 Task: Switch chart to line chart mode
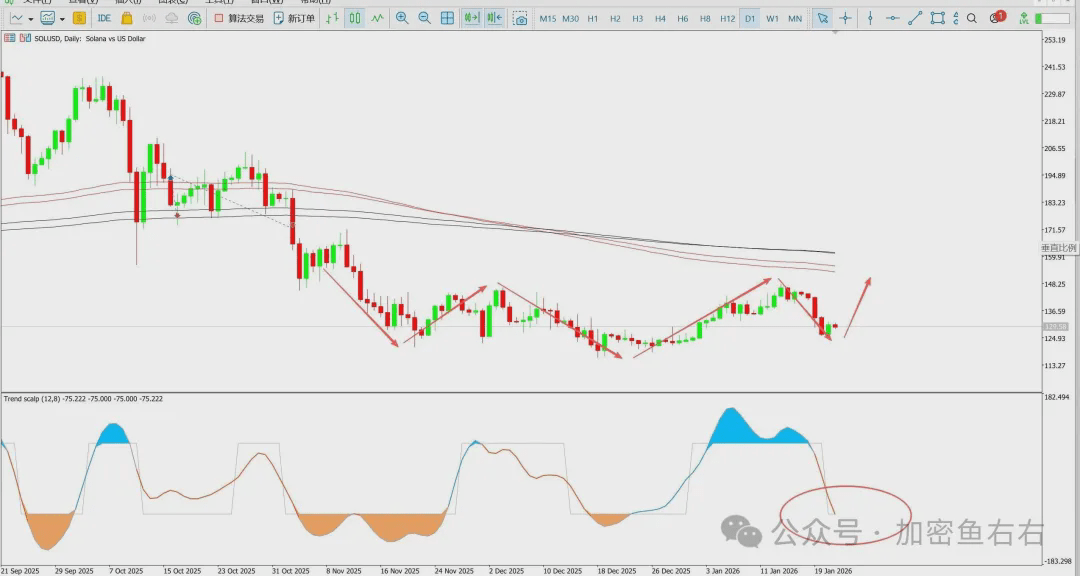tap(377, 18)
